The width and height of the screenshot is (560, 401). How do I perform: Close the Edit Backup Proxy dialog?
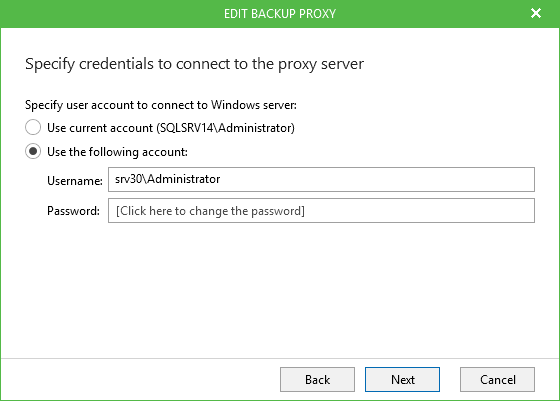coord(536,14)
